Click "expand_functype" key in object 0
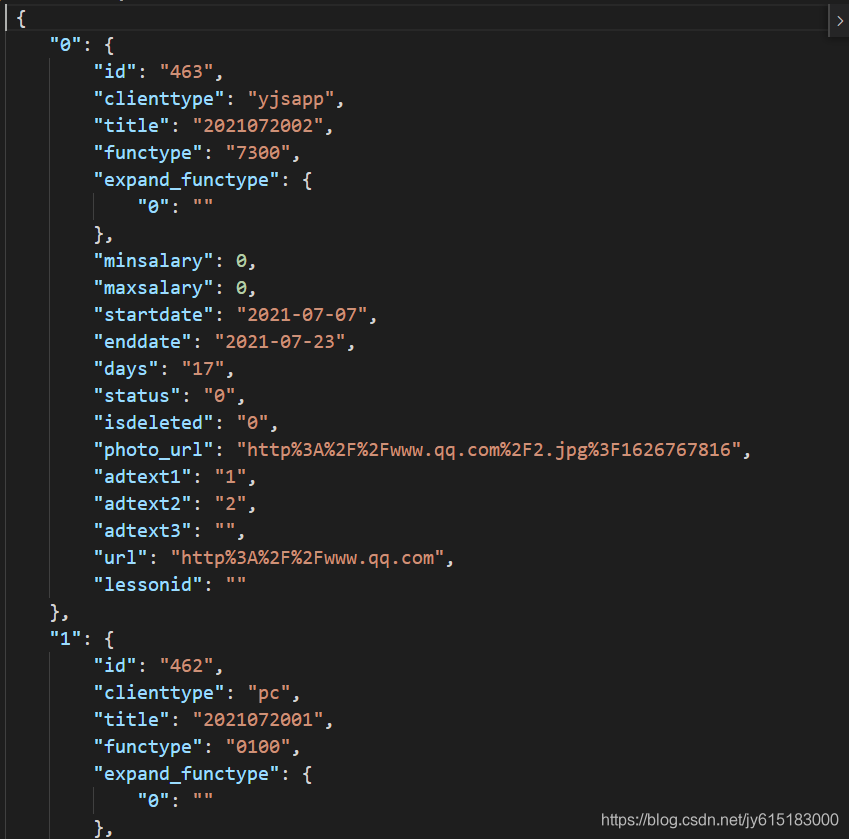This screenshot has width=849, height=839. (186, 180)
